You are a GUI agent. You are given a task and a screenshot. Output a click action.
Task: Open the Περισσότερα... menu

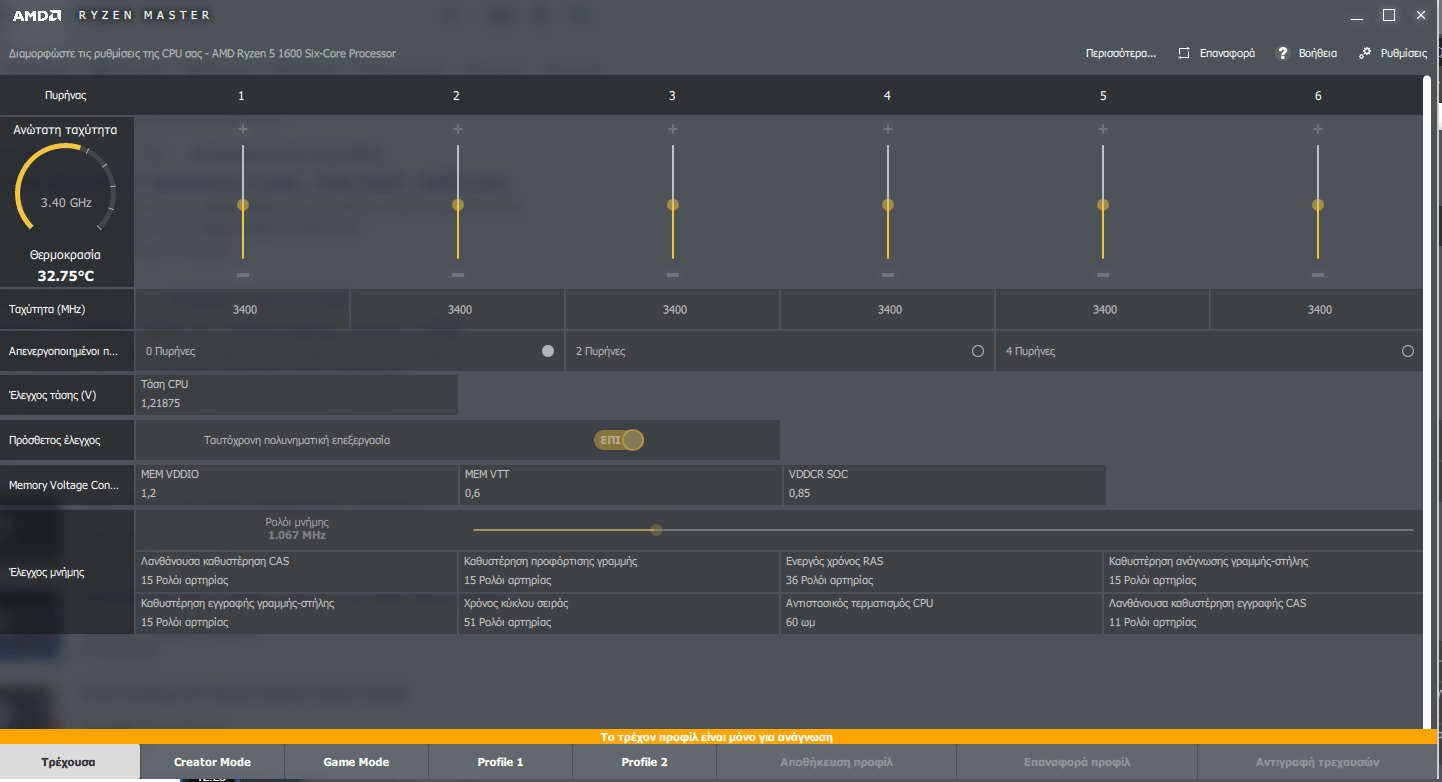coord(1121,53)
